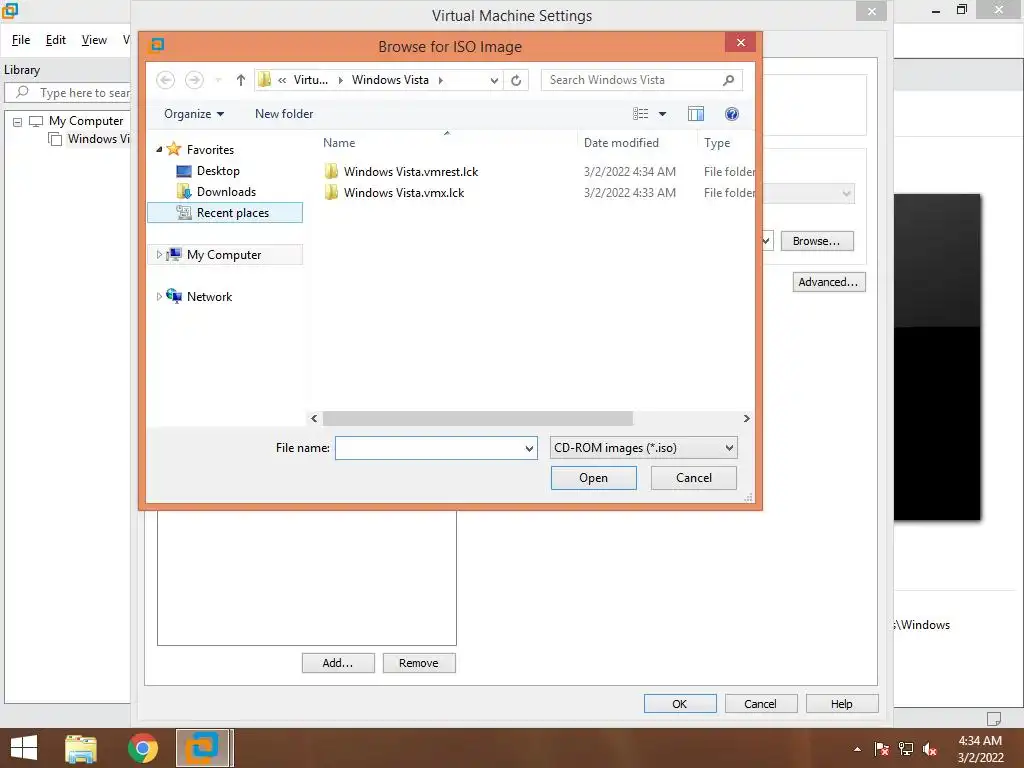Viewport: 1024px width, 768px height.
Task: Select Network in navigation pane
Action: click(209, 296)
